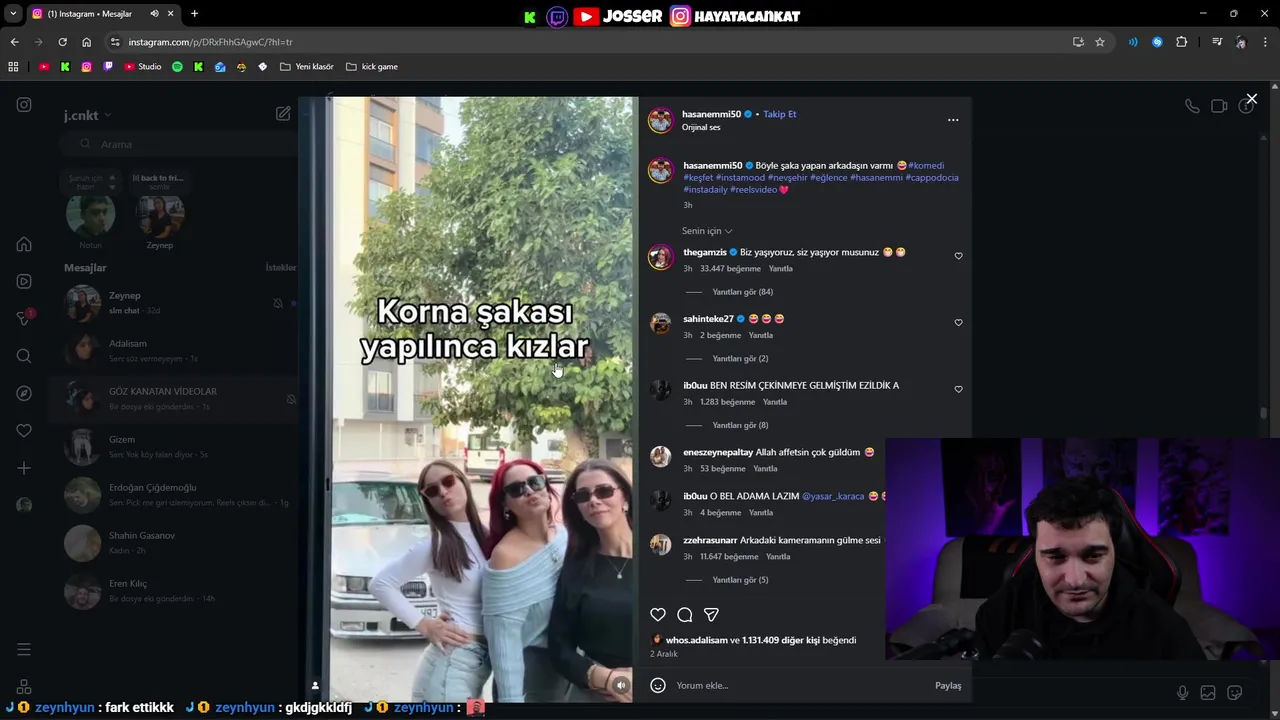The width and height of the screenshot is (1280, 720).
Task: Expand 8 replies under ib0uu comment
Action: click(x=740, y=426)
